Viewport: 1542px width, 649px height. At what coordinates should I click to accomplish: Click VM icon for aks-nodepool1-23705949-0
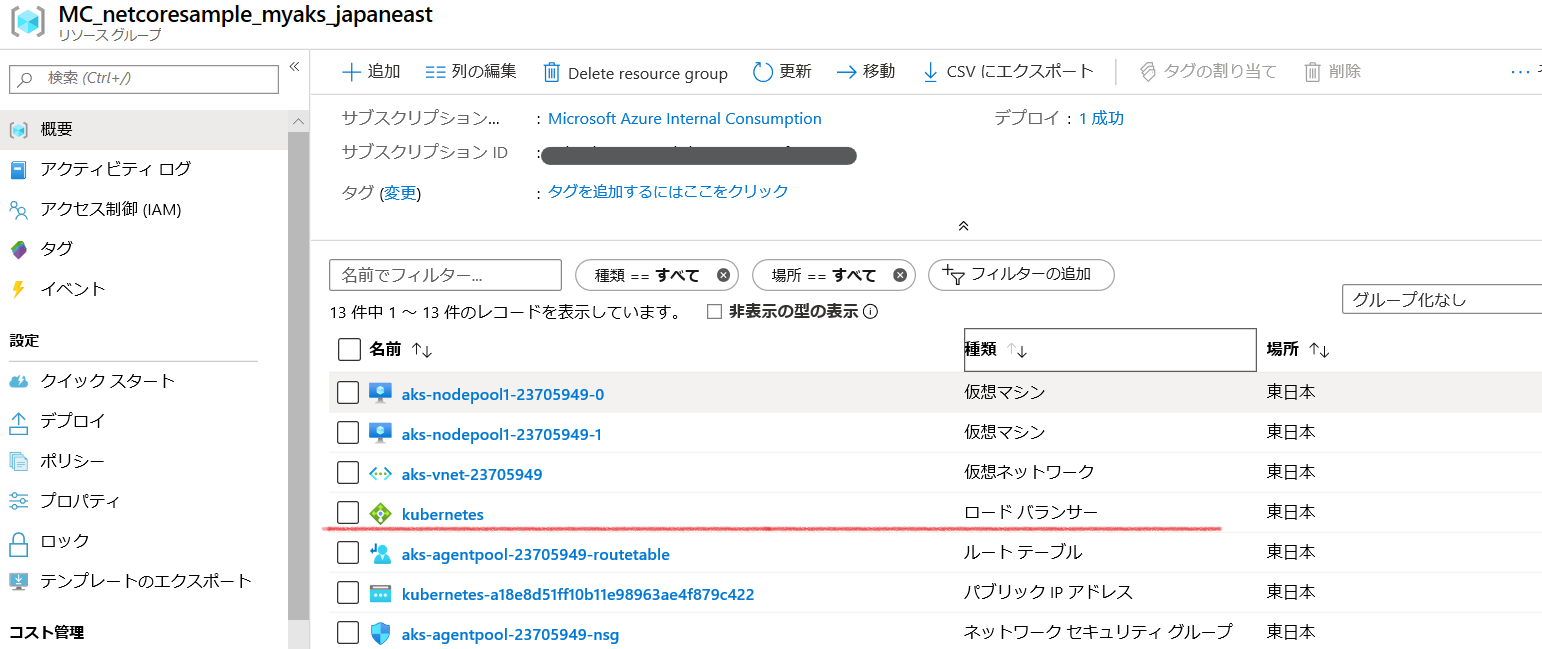coord(380,393)
